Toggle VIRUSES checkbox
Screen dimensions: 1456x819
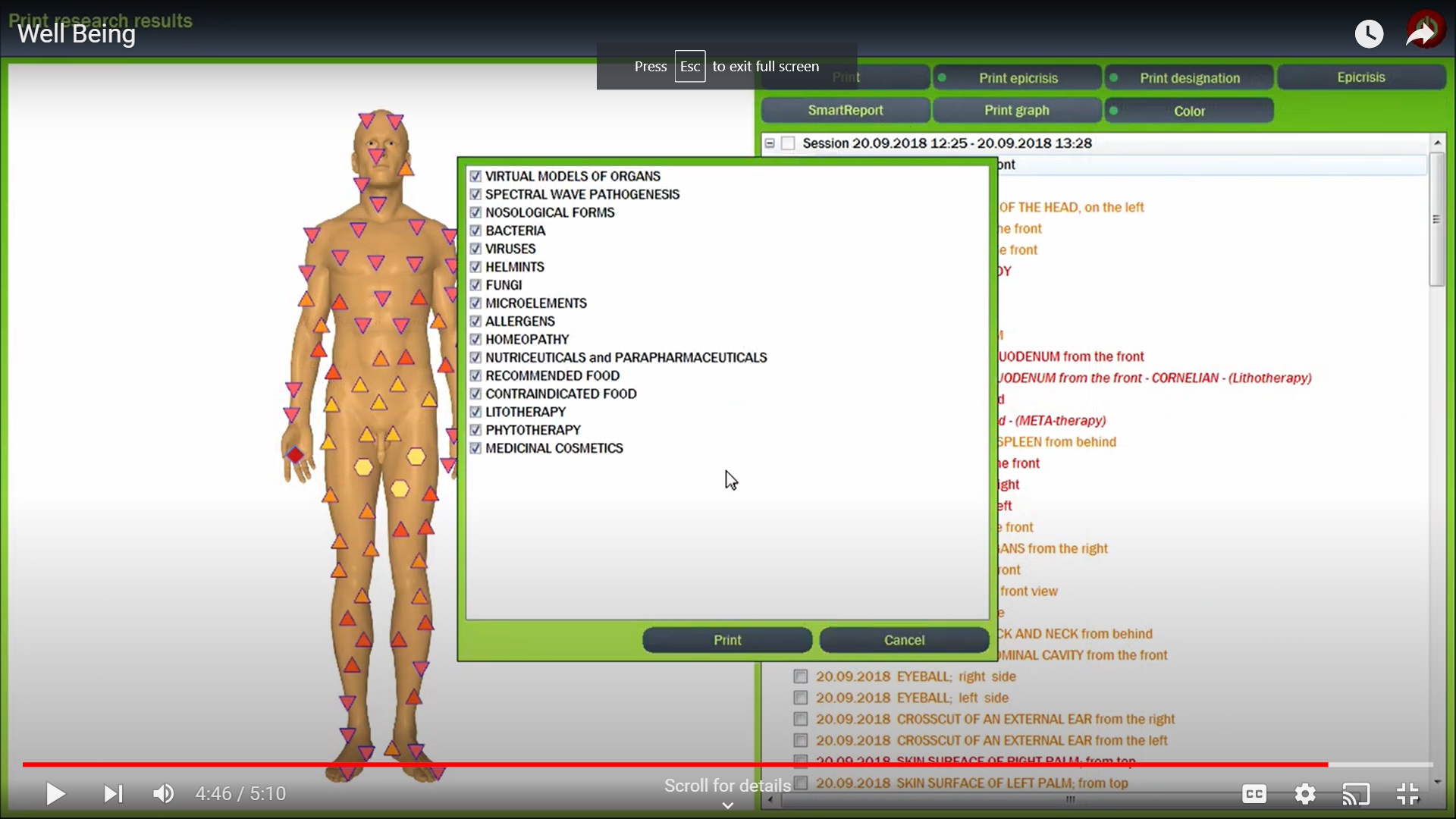[475, 249]
